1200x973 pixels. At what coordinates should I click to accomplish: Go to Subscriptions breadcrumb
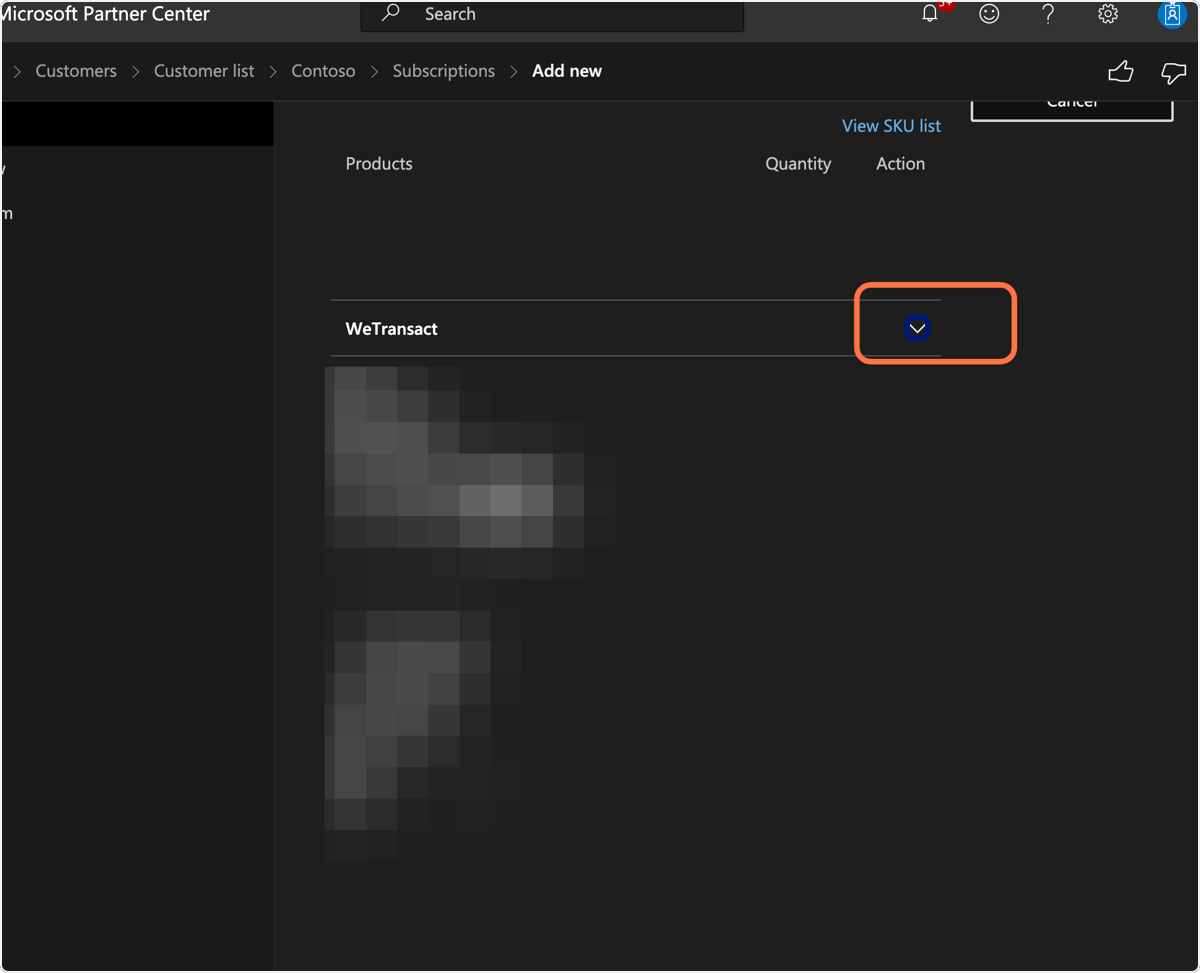tap(444, 71)
